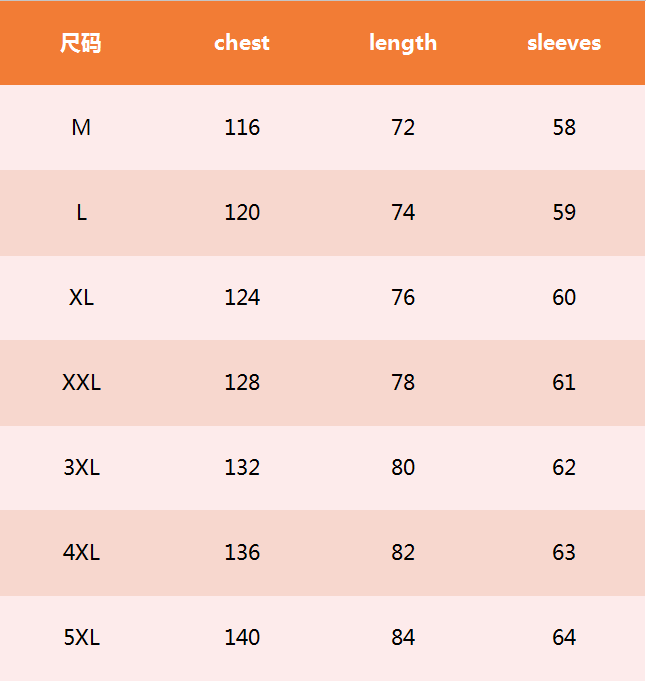Select length value 72
The width and height of the screenshot is (646, 681).
403,128
